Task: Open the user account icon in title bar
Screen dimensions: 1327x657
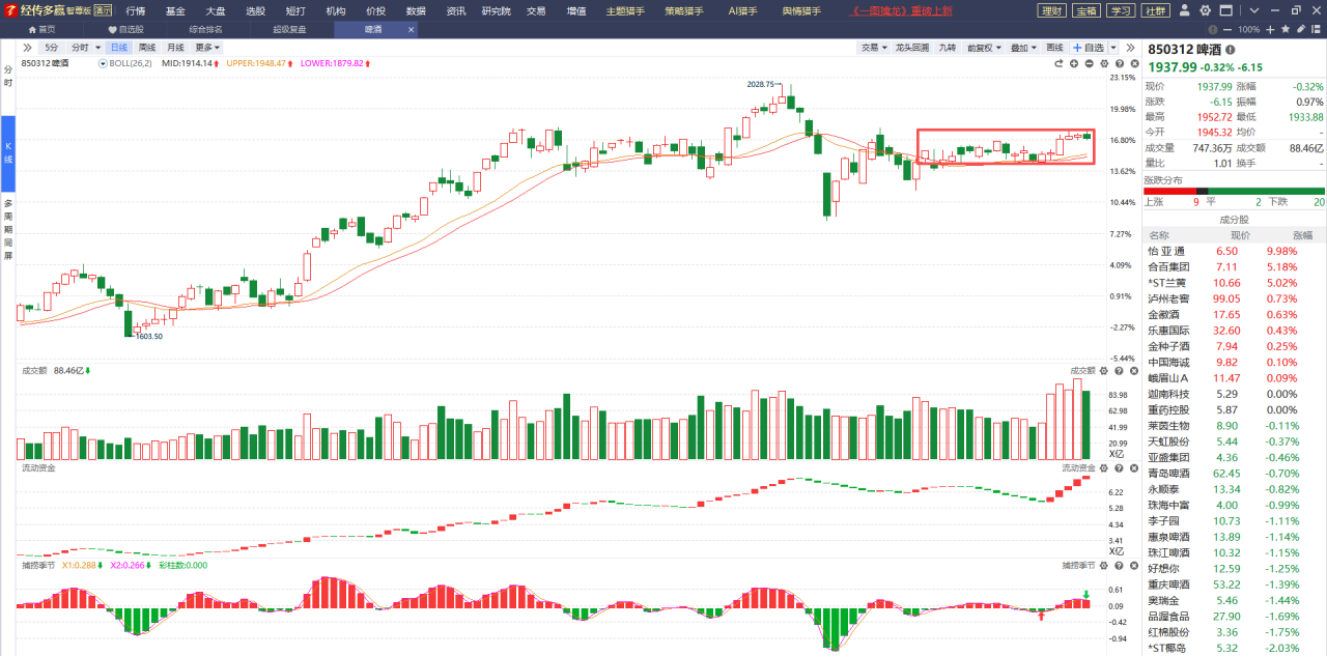Action: pyautogui.click(x=1185, y=11)
